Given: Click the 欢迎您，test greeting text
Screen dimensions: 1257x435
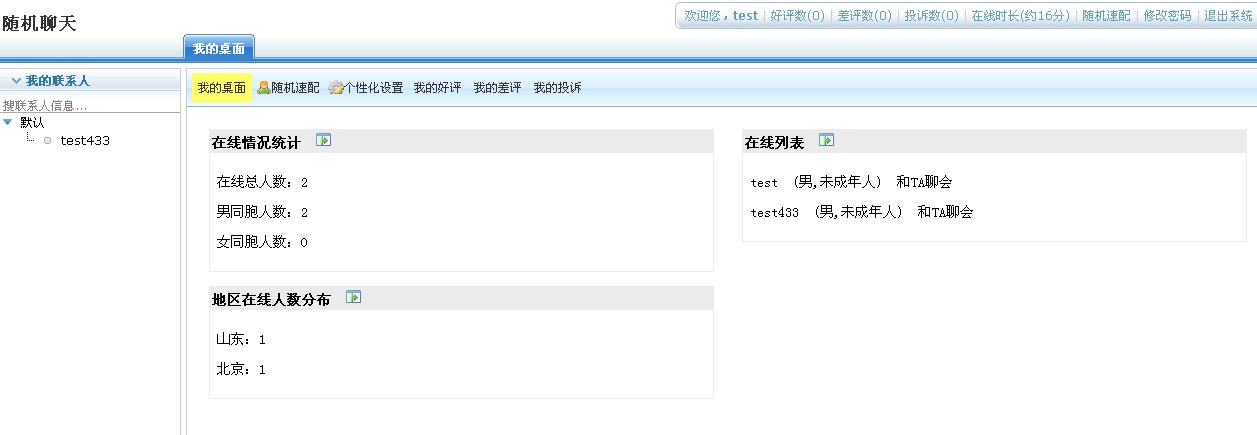Looking at the screenshot, I should 721,16.
